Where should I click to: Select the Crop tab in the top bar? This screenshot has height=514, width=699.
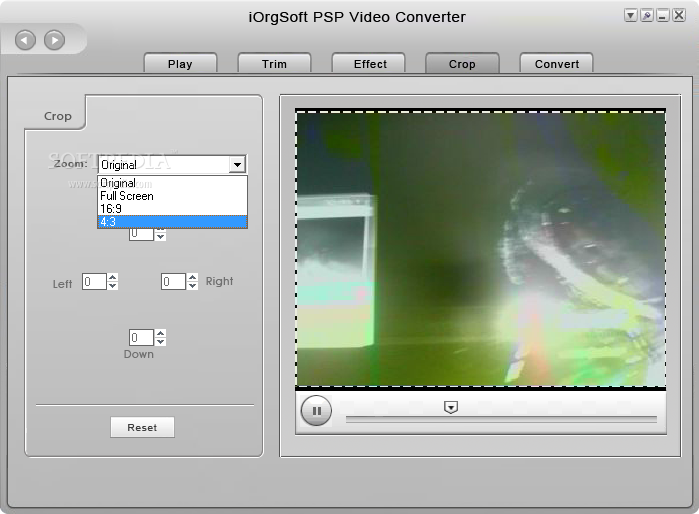pos(462,64)
